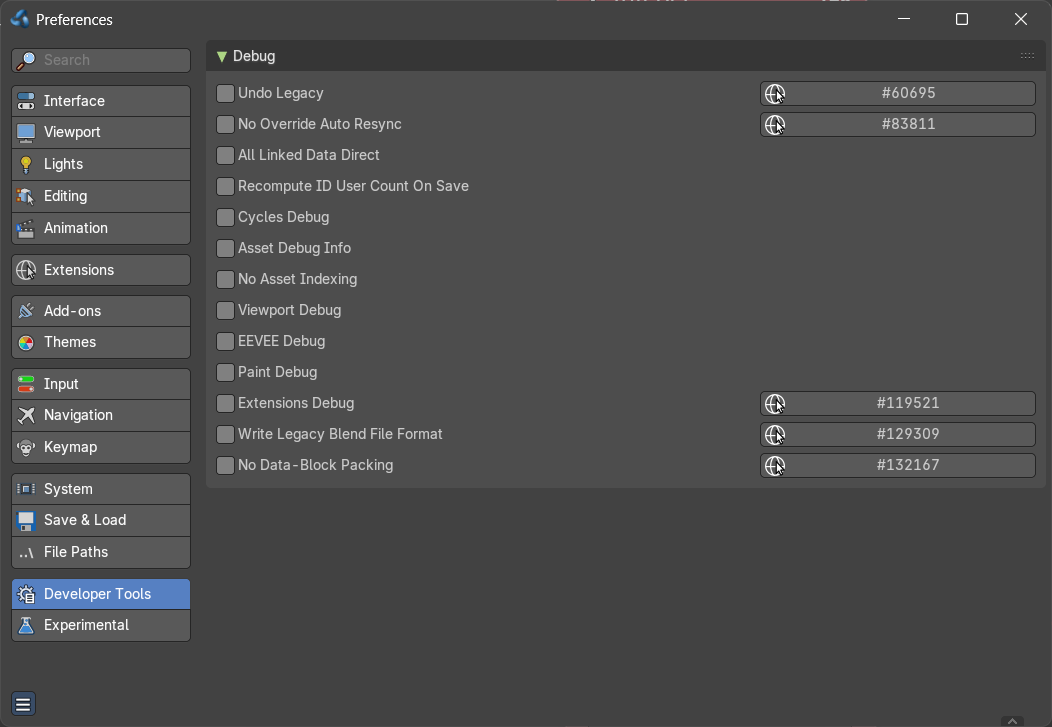
Task: Toggle No Override Auto Resync checkbox
Action: tap(225, 124)
